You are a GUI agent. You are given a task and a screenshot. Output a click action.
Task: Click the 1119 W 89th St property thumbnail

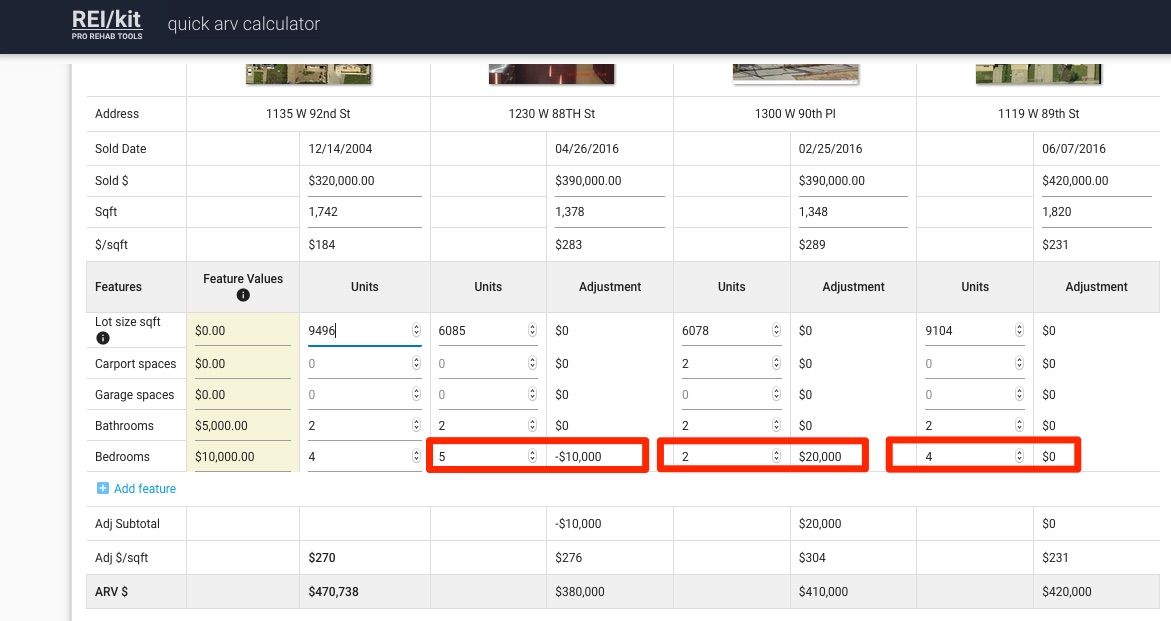tap(1038, 72)
